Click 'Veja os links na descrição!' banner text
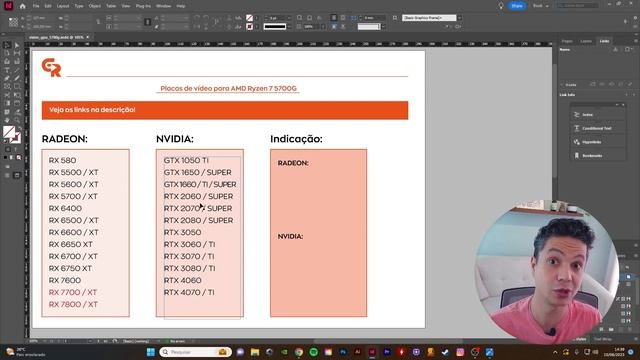The width and height of the screenshot is (640, 360). pyautogui.click(x=92, y=110)
